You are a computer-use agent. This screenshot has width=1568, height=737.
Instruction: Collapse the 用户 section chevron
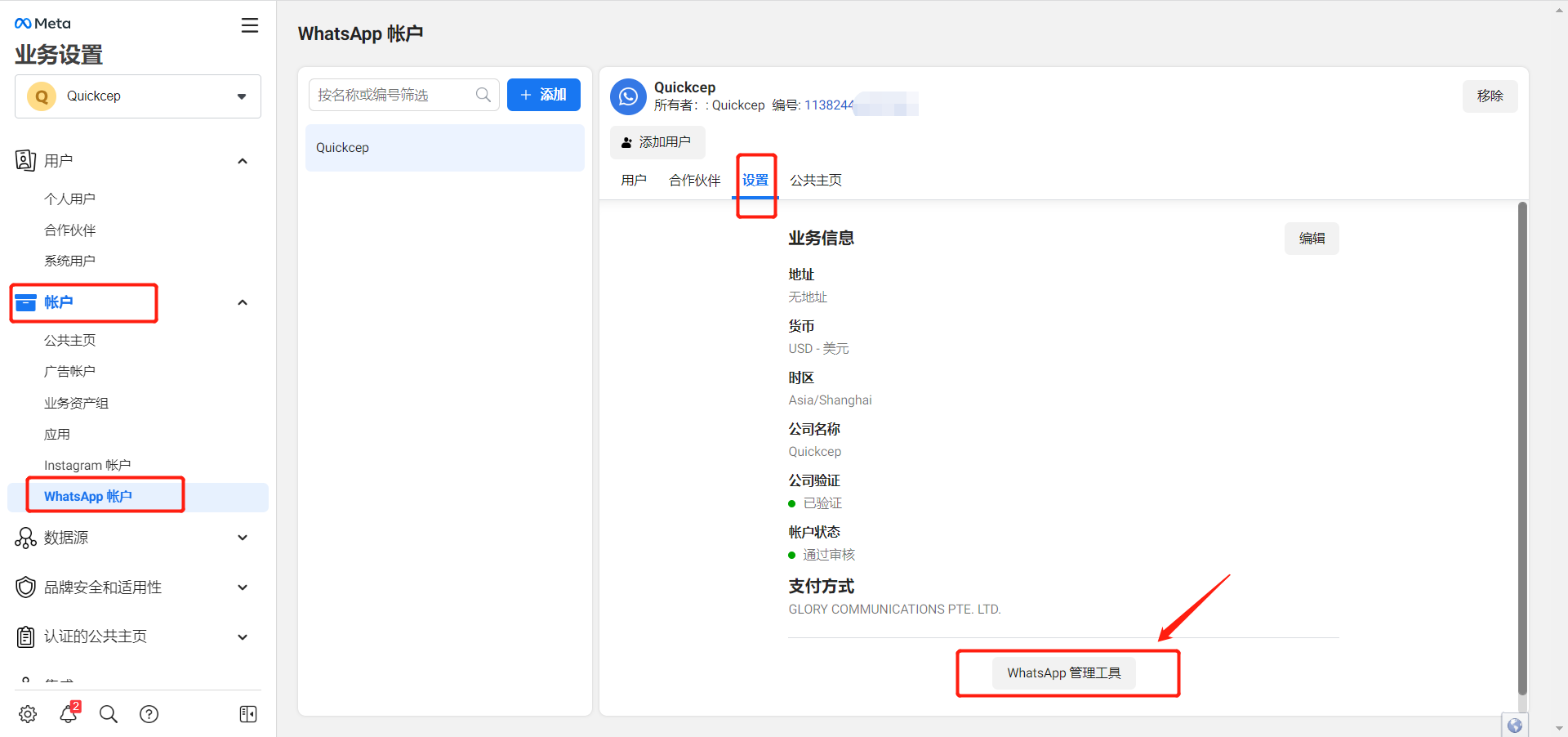[243, 161]
